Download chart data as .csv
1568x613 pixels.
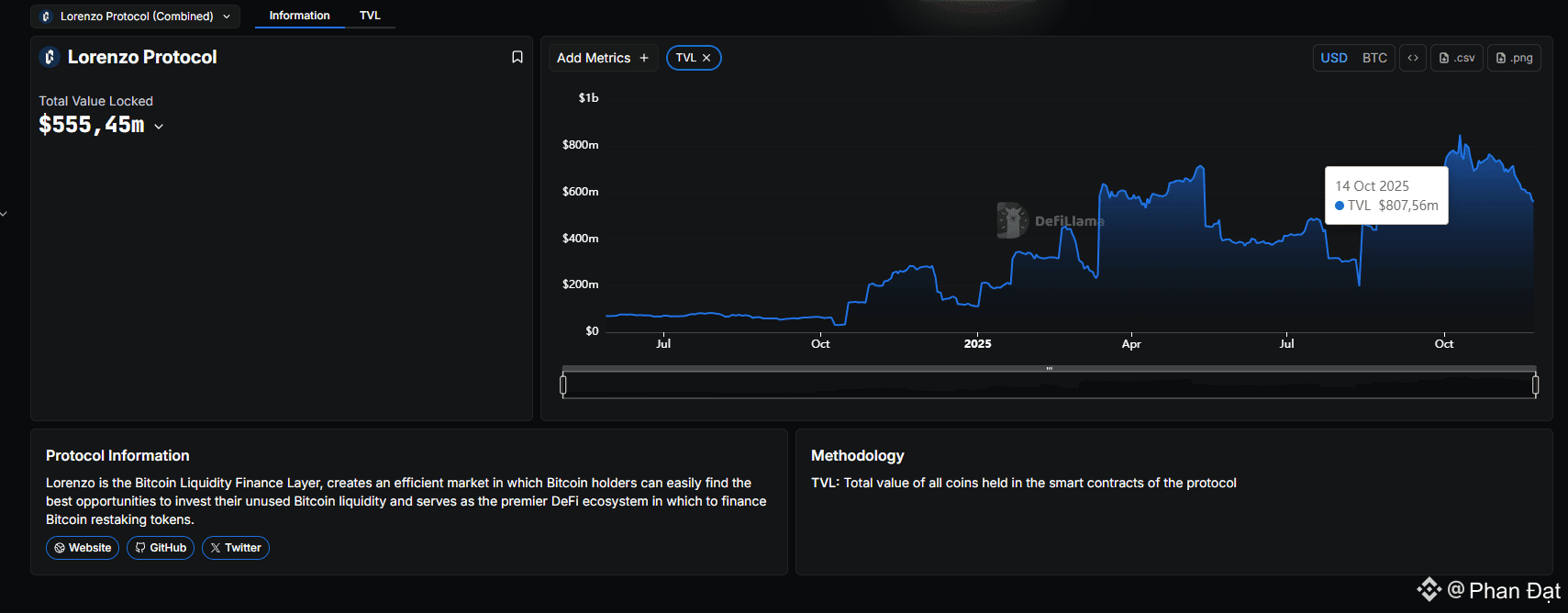click(x=1457, y=58)
